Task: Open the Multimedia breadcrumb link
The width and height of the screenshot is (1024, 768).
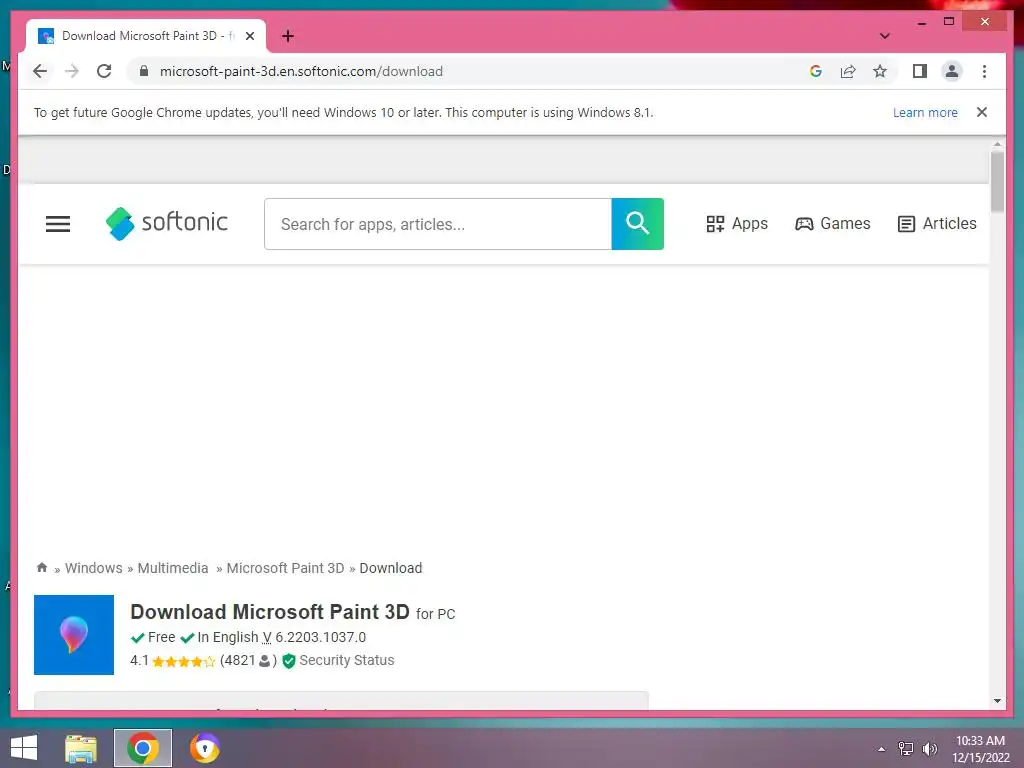Action: pyautogui.click(x=173, y=568)
